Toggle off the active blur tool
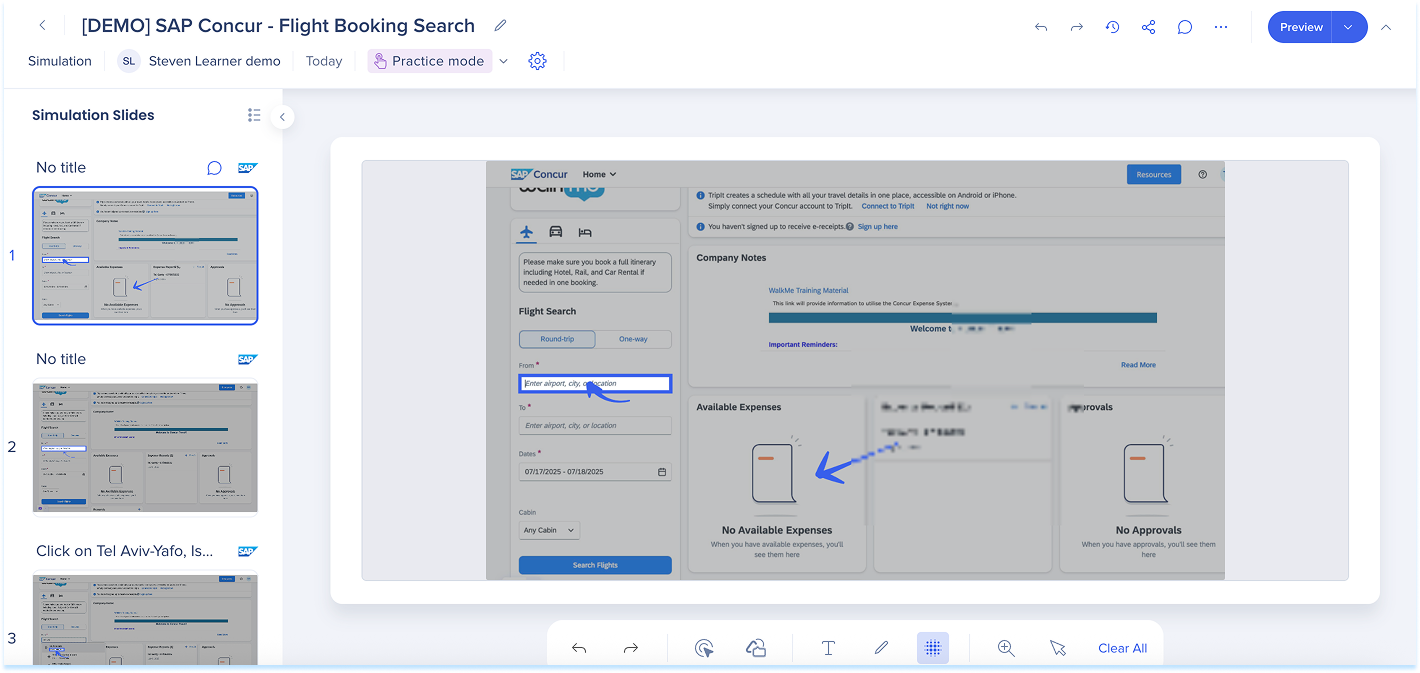This screenshot has height=673, width=1420. (x=932, y=648)
